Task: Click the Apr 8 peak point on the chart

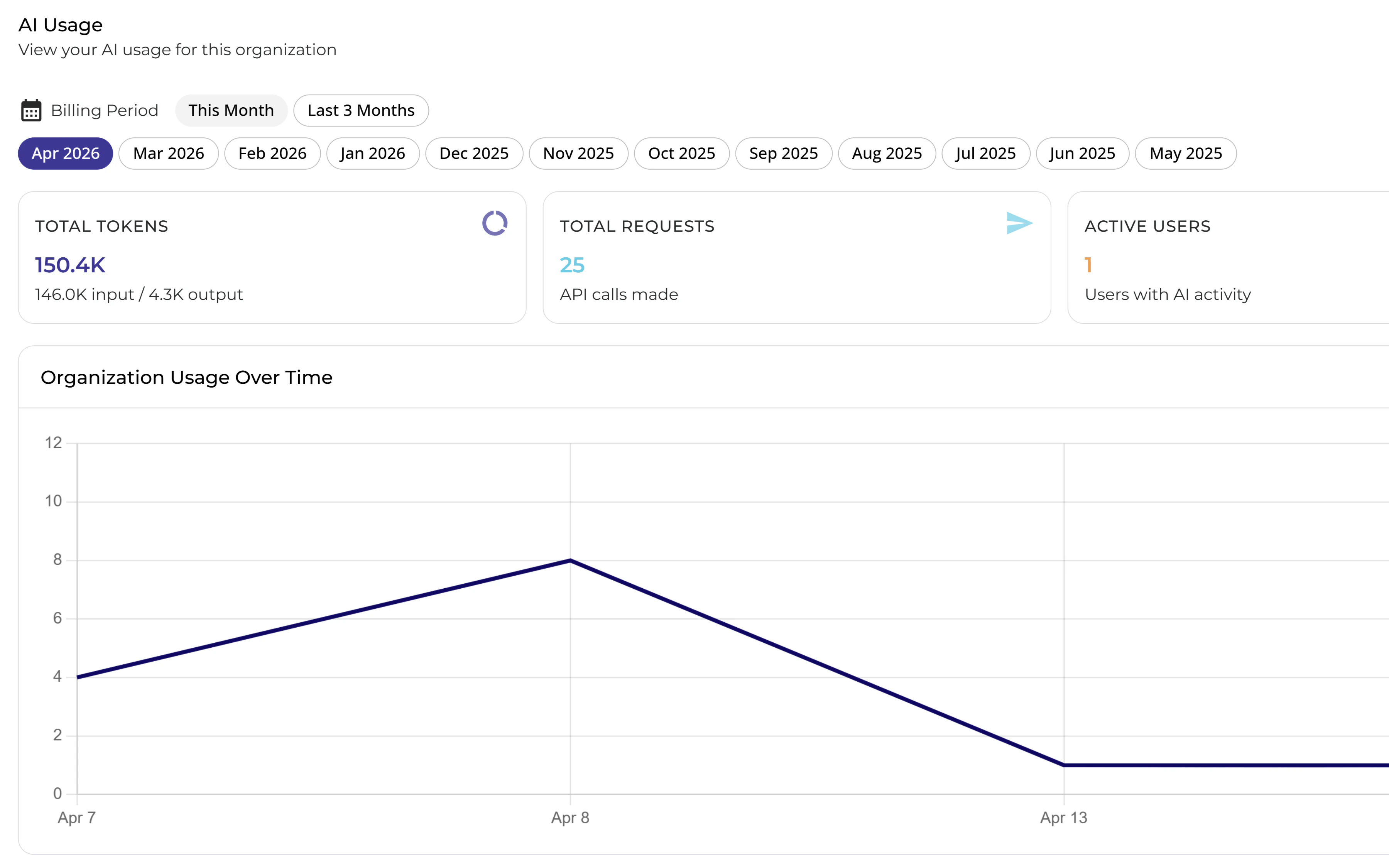Action: click(x=571, y=560)
